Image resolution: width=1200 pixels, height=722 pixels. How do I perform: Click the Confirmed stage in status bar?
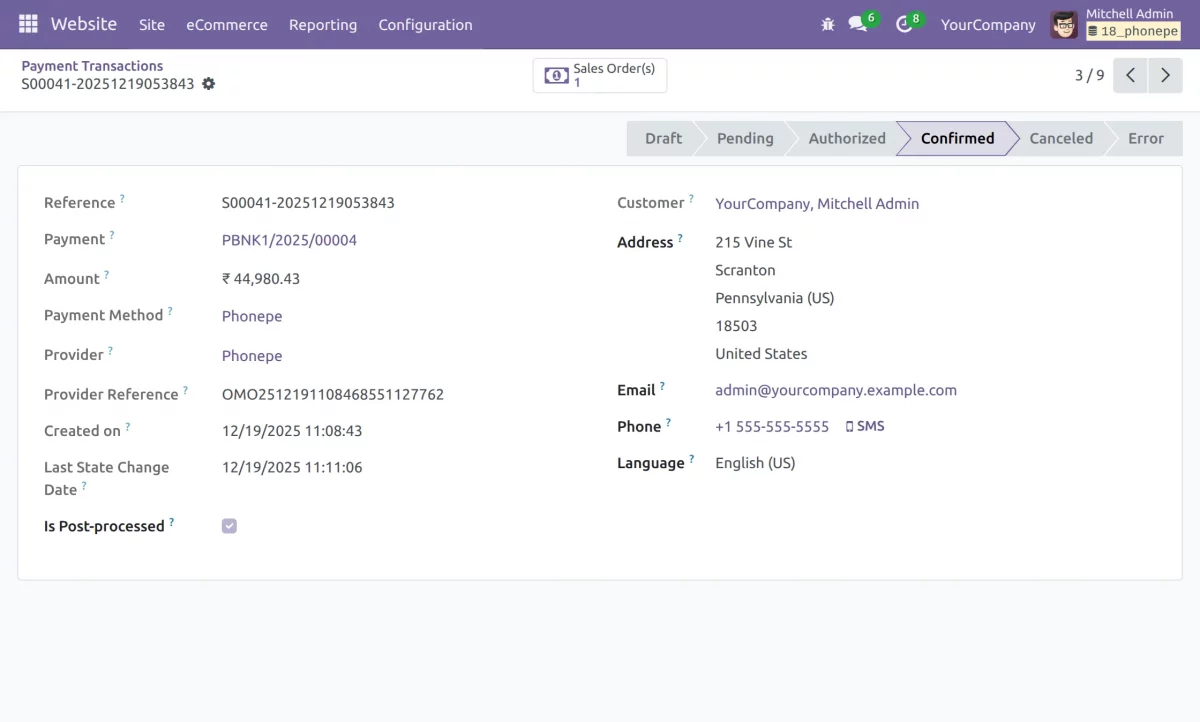(x=956, y=138)
